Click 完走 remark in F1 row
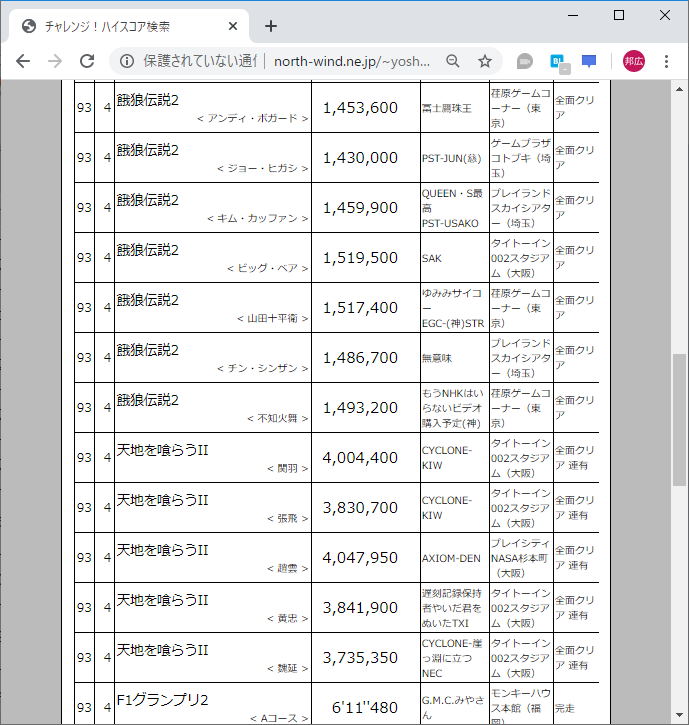689x725 pixels. pos(565,708)
